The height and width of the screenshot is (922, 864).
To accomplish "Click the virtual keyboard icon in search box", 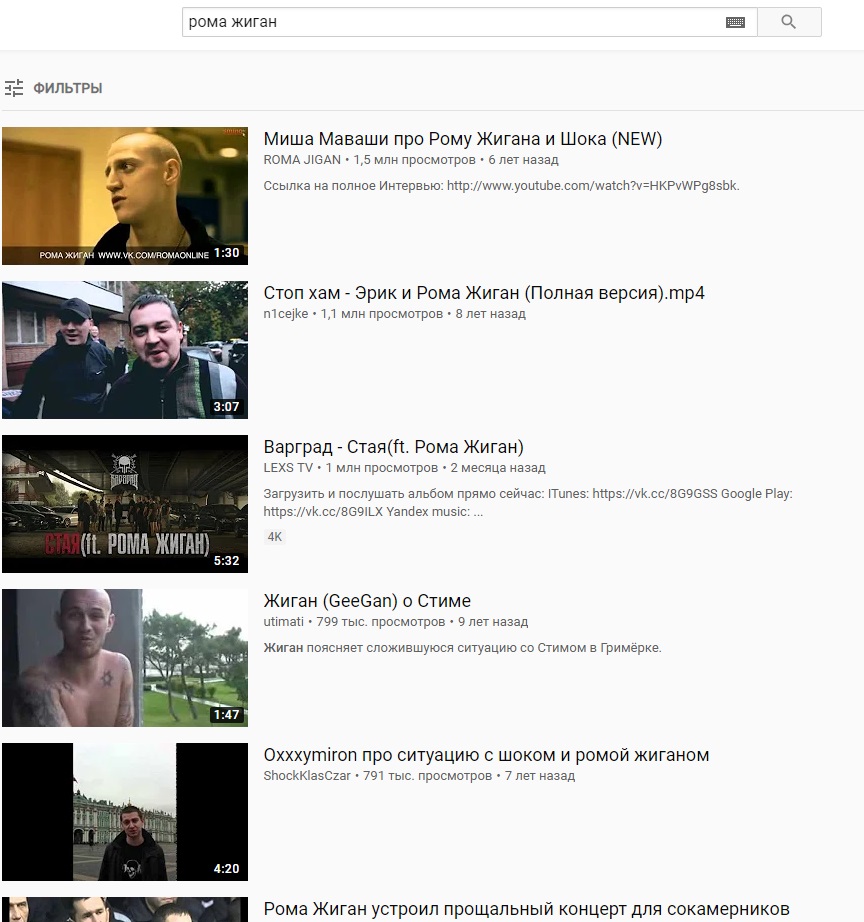I will [x=735, y=22].
